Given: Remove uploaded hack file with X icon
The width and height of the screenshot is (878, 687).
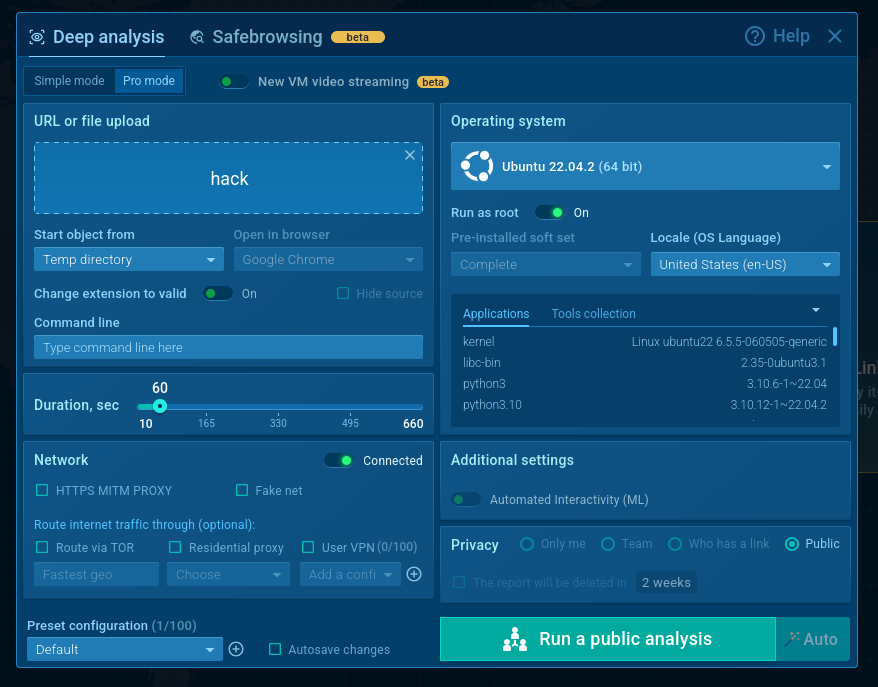Looking at the screenshot, I should coord(409,155).
